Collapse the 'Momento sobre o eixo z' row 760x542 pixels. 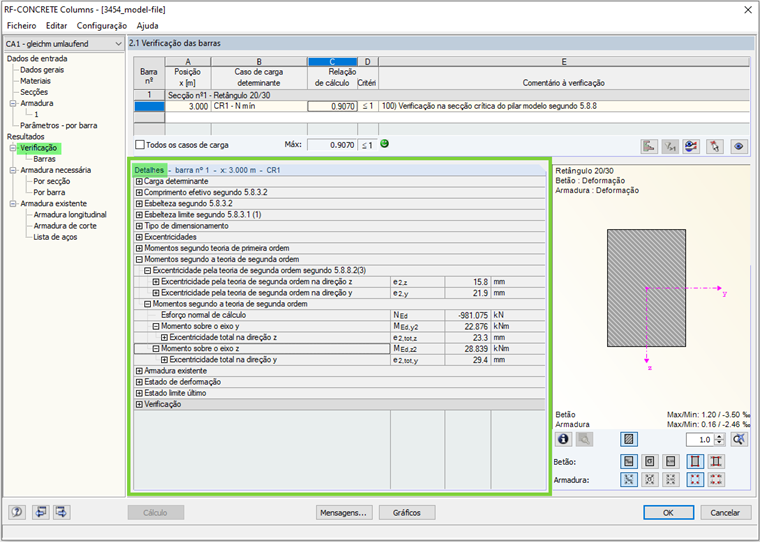click(156, 349)
